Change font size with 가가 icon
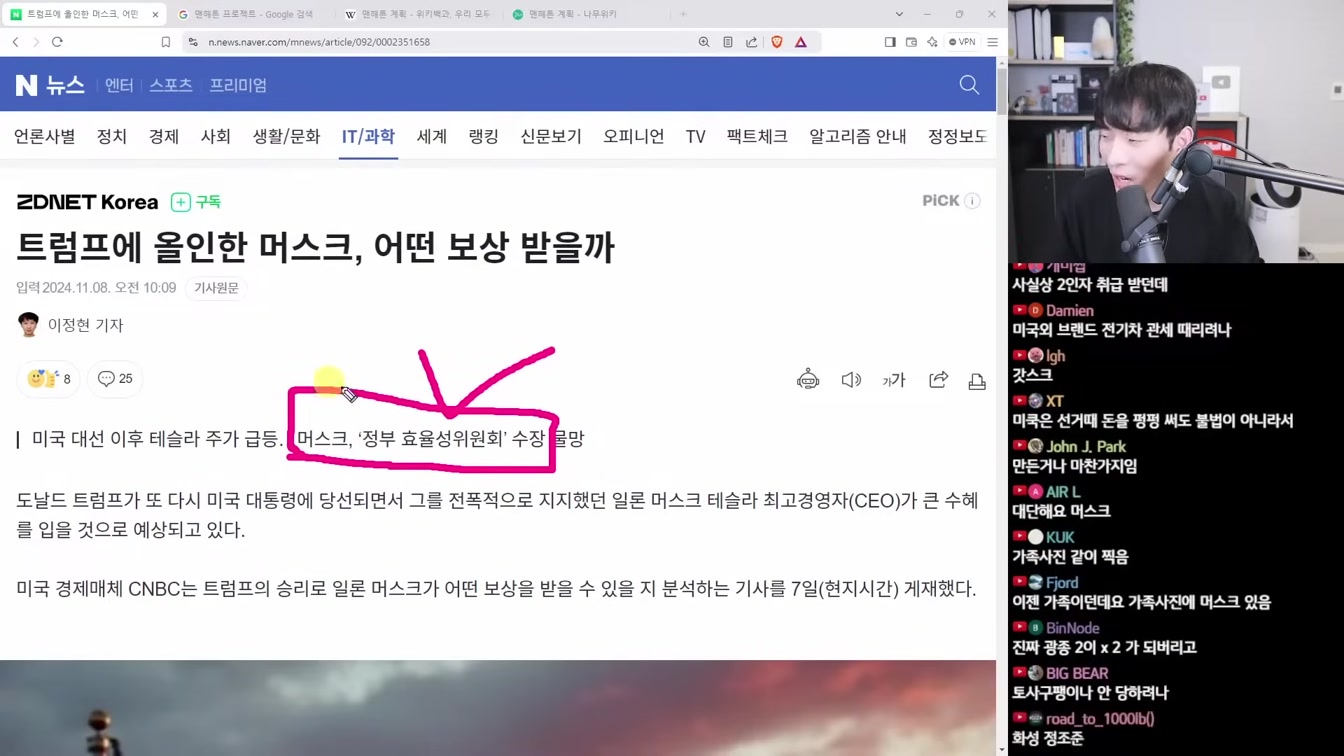Image resolution: width=1344 pixels, height=756 pixels. tap(894, 380)
